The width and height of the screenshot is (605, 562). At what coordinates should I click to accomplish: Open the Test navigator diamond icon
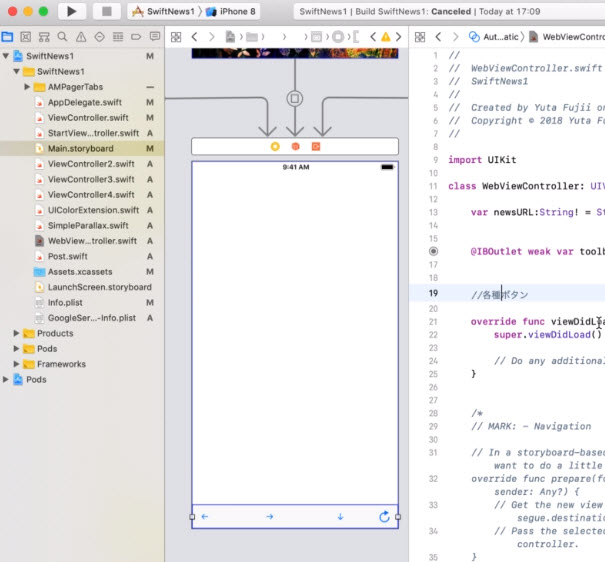tap(100, 37)
